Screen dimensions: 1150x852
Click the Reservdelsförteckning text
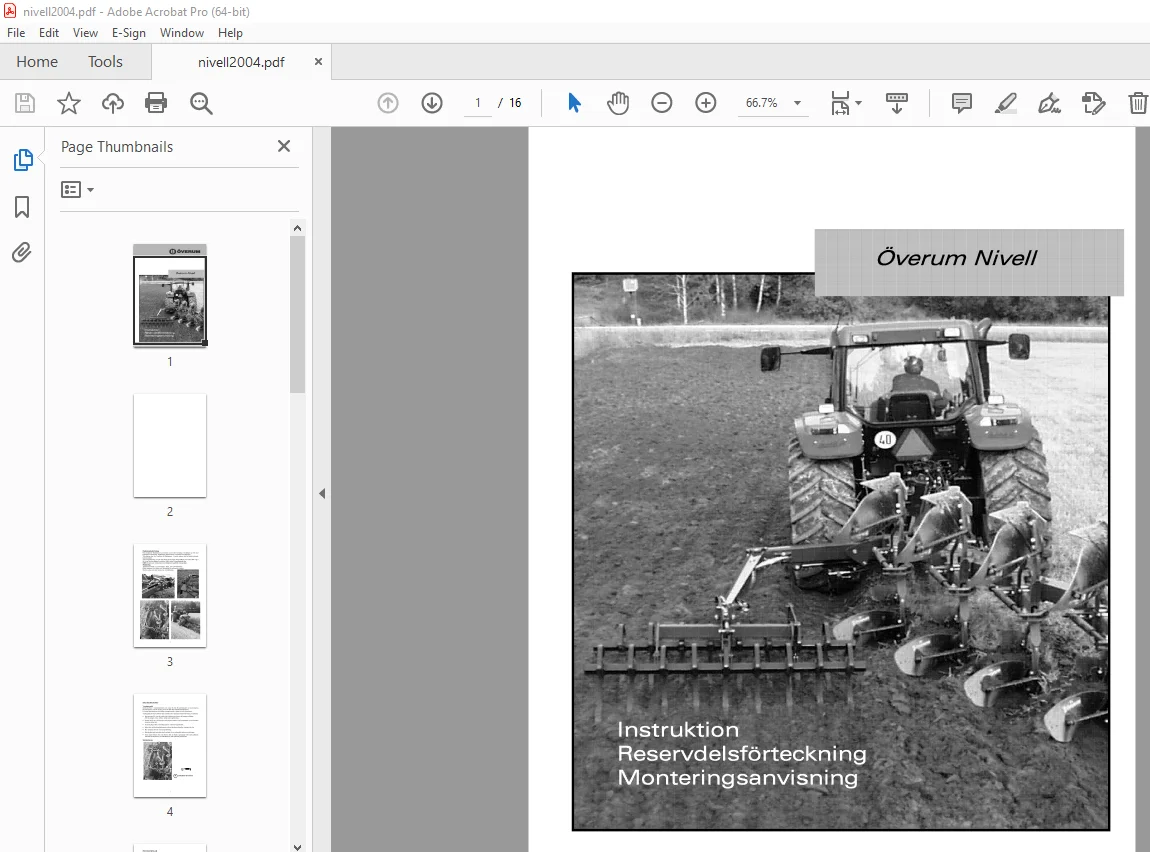click(x=742, y=754)
